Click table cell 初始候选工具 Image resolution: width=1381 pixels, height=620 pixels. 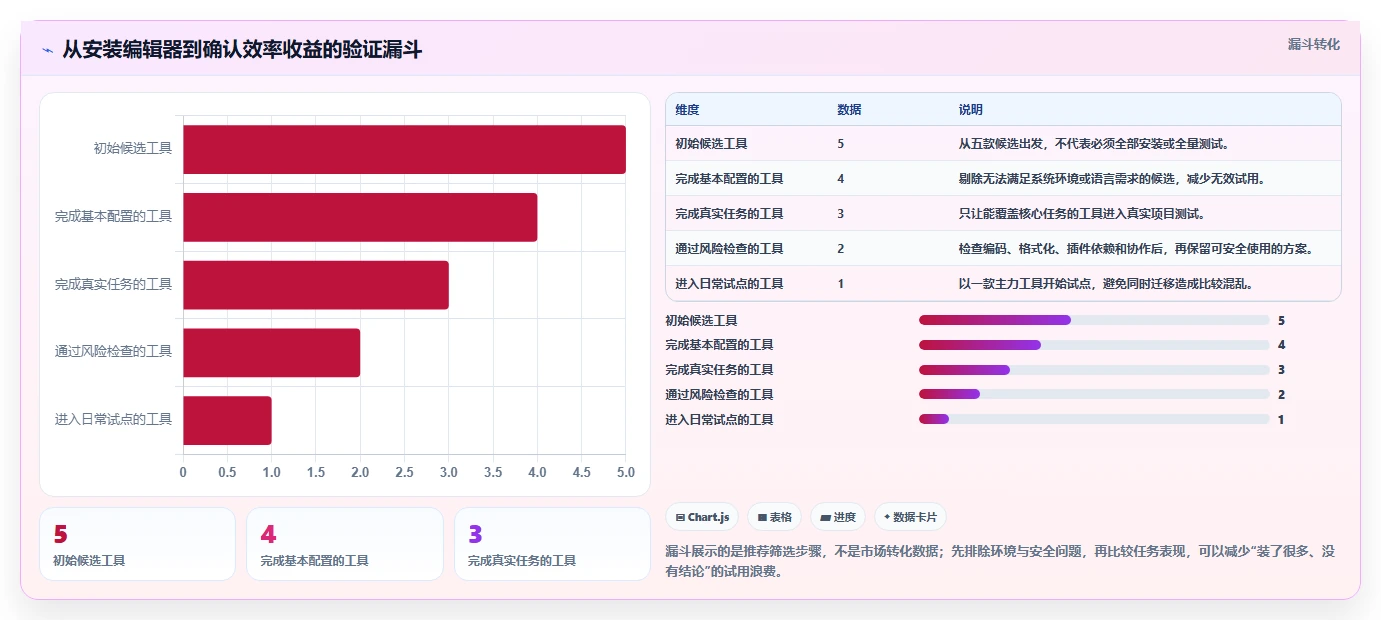click(x=711, y=144)
